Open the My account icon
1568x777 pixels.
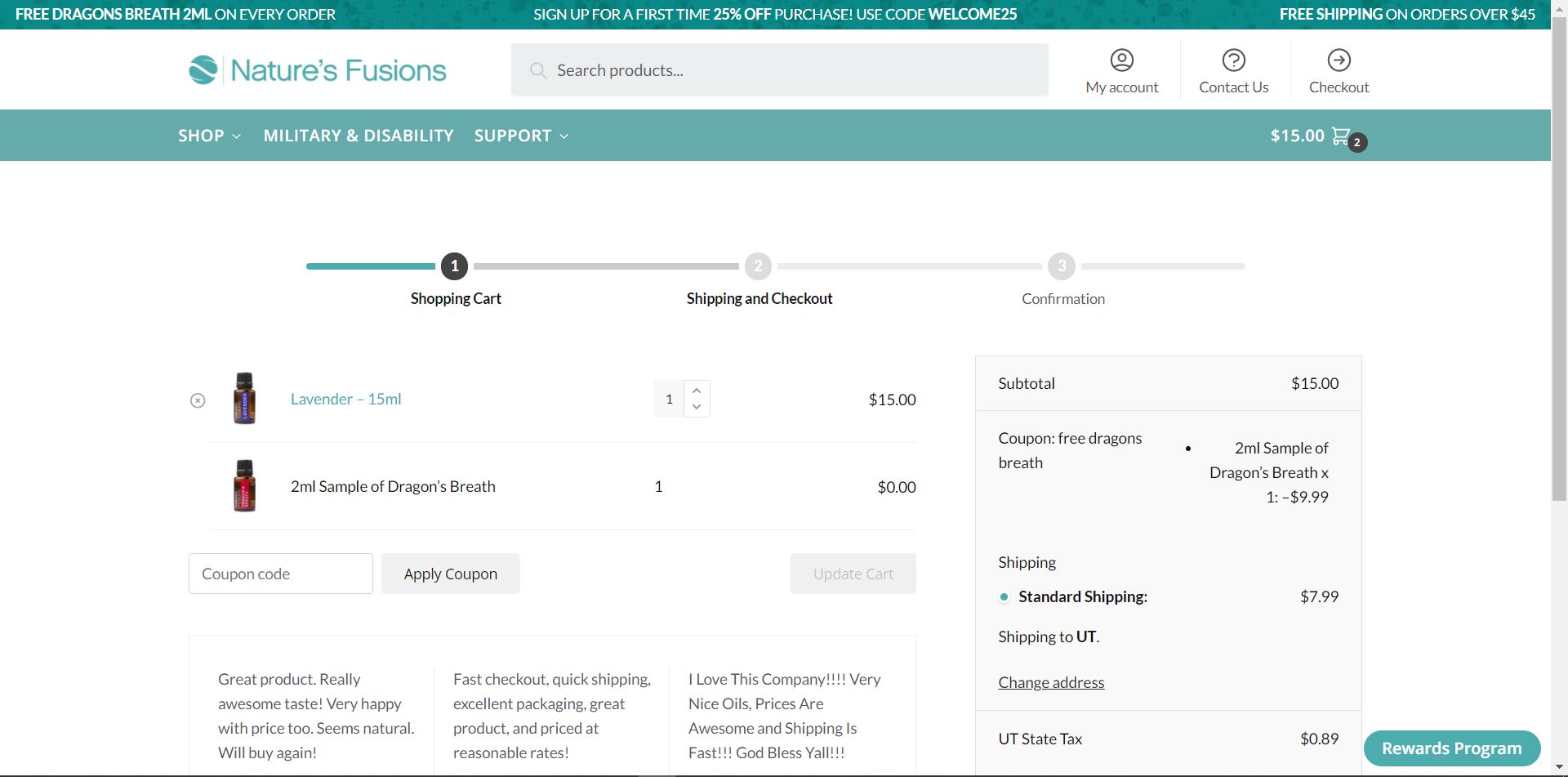click(x=1121, y=60)
